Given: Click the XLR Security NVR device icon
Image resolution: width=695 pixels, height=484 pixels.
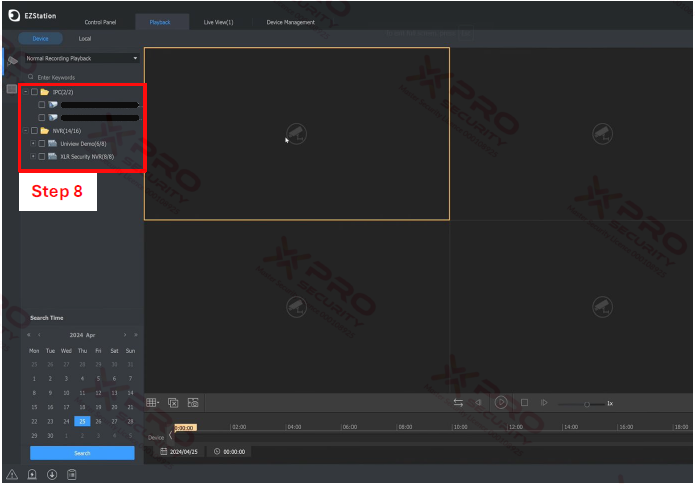Looking at the screenshot, I should pos(53,156).
